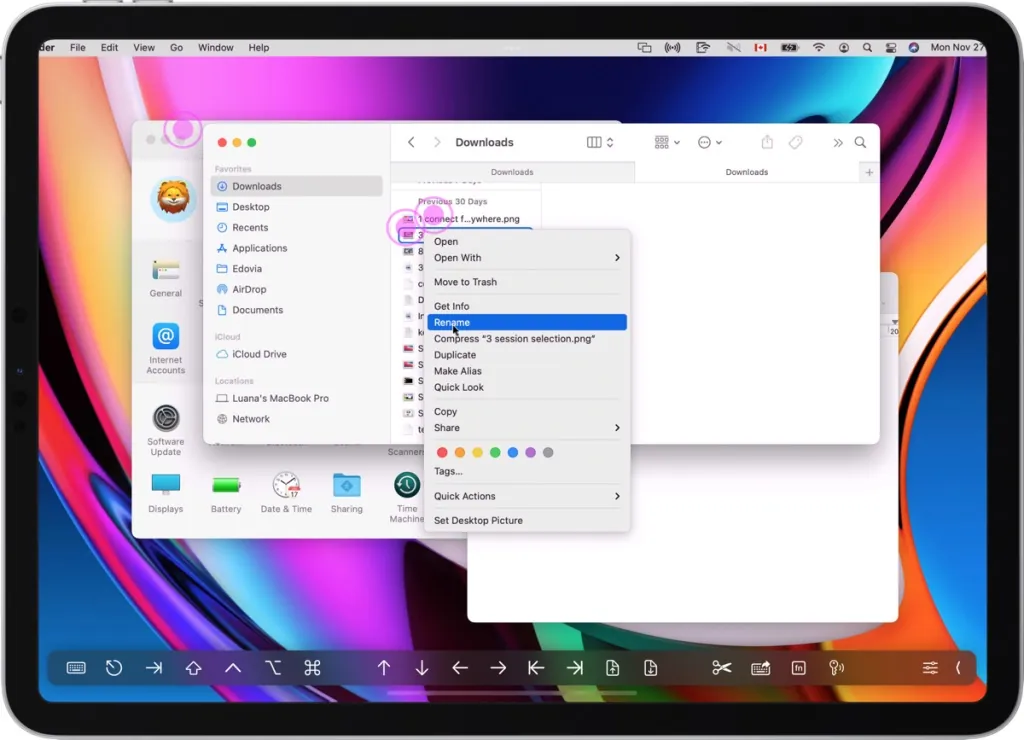Toggle the Fn key button in bottom toolbar
The image size is (1024, 740).
(798, 668)
